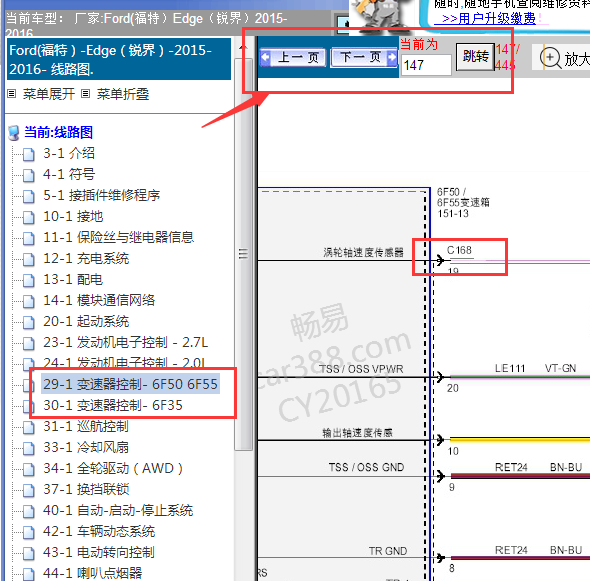Click the 放大 zoom in magnifier icon
This screenshot has height=581, width=590.
(550, 58)
